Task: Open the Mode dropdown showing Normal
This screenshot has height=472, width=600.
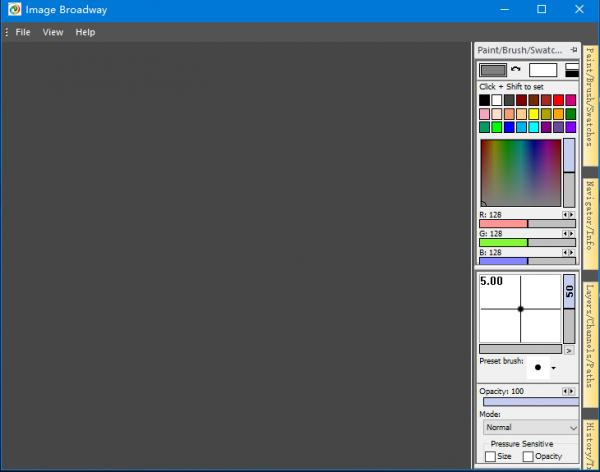Action: [x=529, y=427]
